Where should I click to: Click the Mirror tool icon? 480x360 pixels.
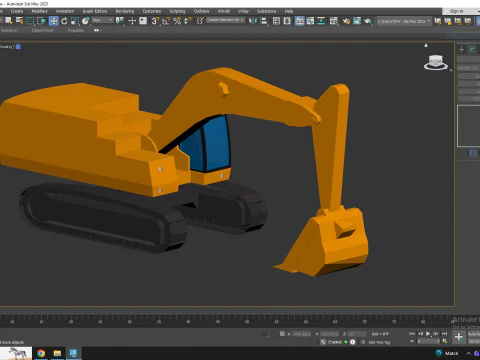[x=253, y=21]
